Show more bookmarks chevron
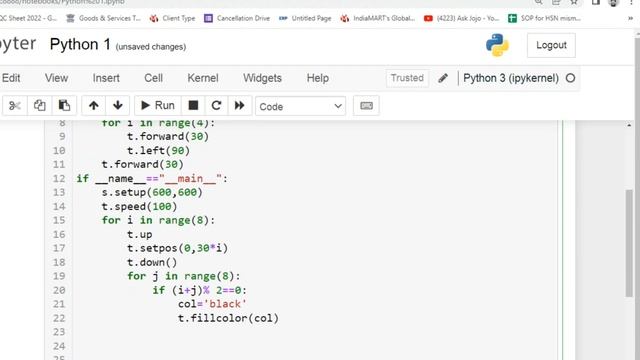640x360 pixels. [x=630, y=18]
